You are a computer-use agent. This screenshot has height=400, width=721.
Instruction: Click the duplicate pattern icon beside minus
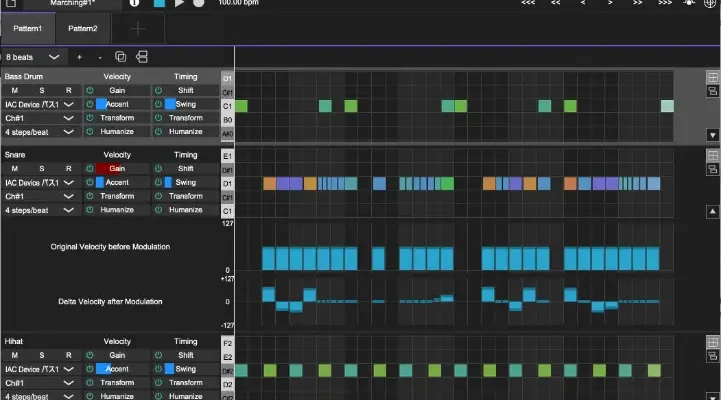[120, 57]
